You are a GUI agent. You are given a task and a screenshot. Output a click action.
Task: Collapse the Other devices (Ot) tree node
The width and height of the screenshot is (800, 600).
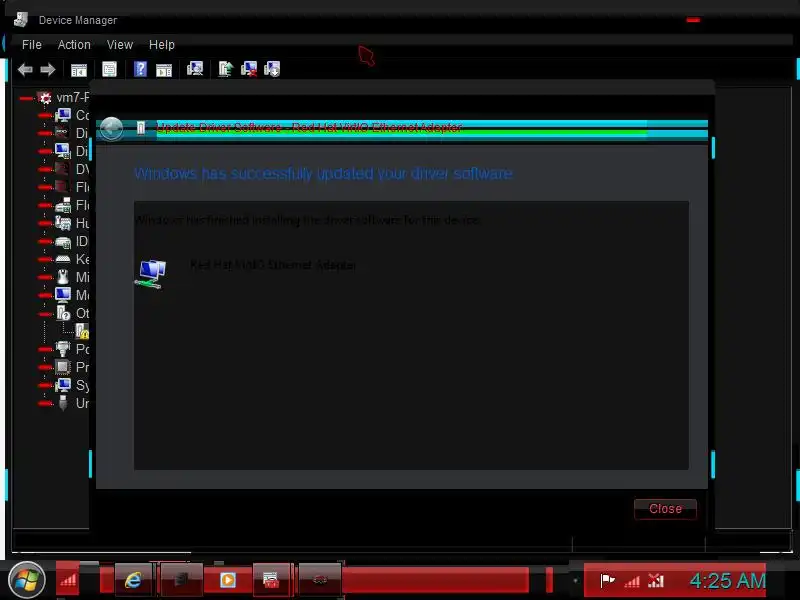tap(45, 313)
